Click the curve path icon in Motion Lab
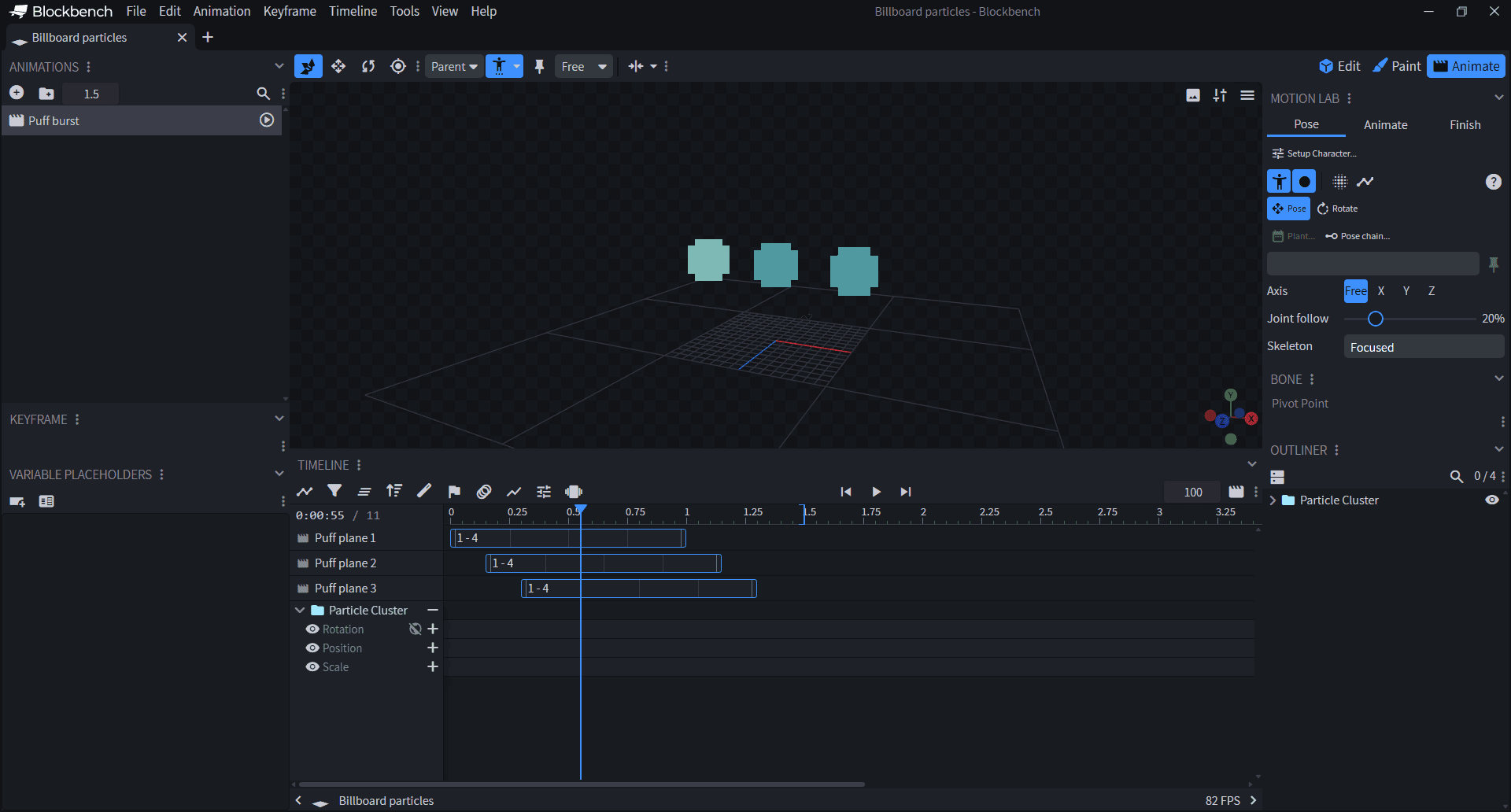The width and height of the screenshot is (1511, 812). 1365,182
